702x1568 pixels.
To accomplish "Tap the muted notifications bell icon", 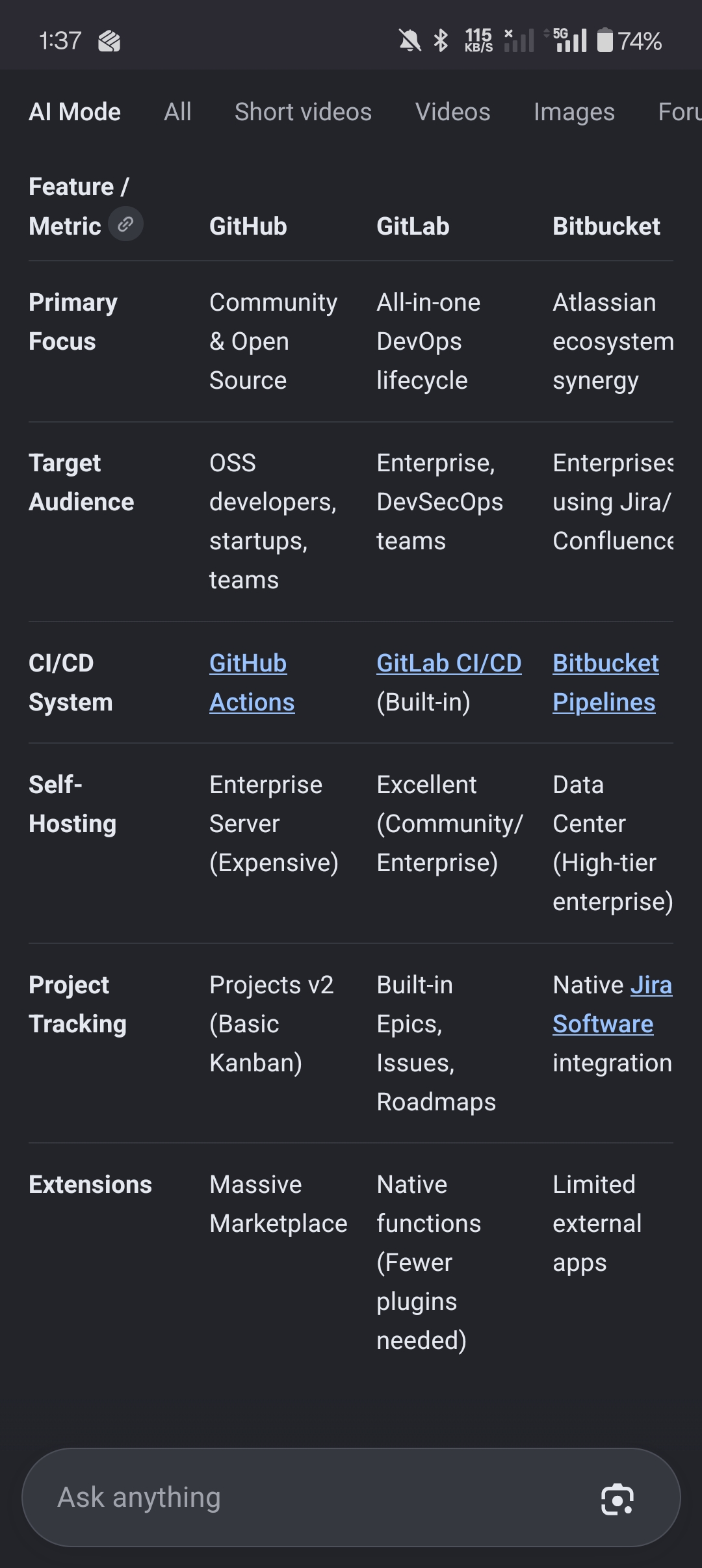I will 409,41.
